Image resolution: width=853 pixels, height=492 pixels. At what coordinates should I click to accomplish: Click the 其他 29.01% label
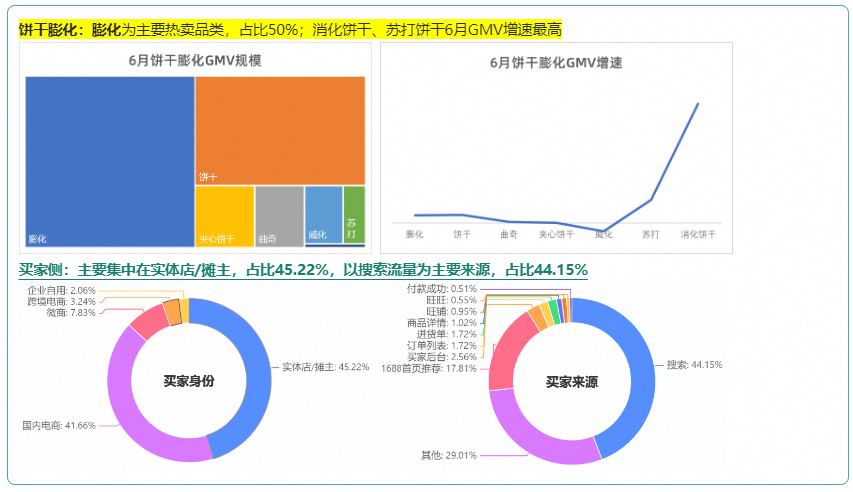point(449,455)
